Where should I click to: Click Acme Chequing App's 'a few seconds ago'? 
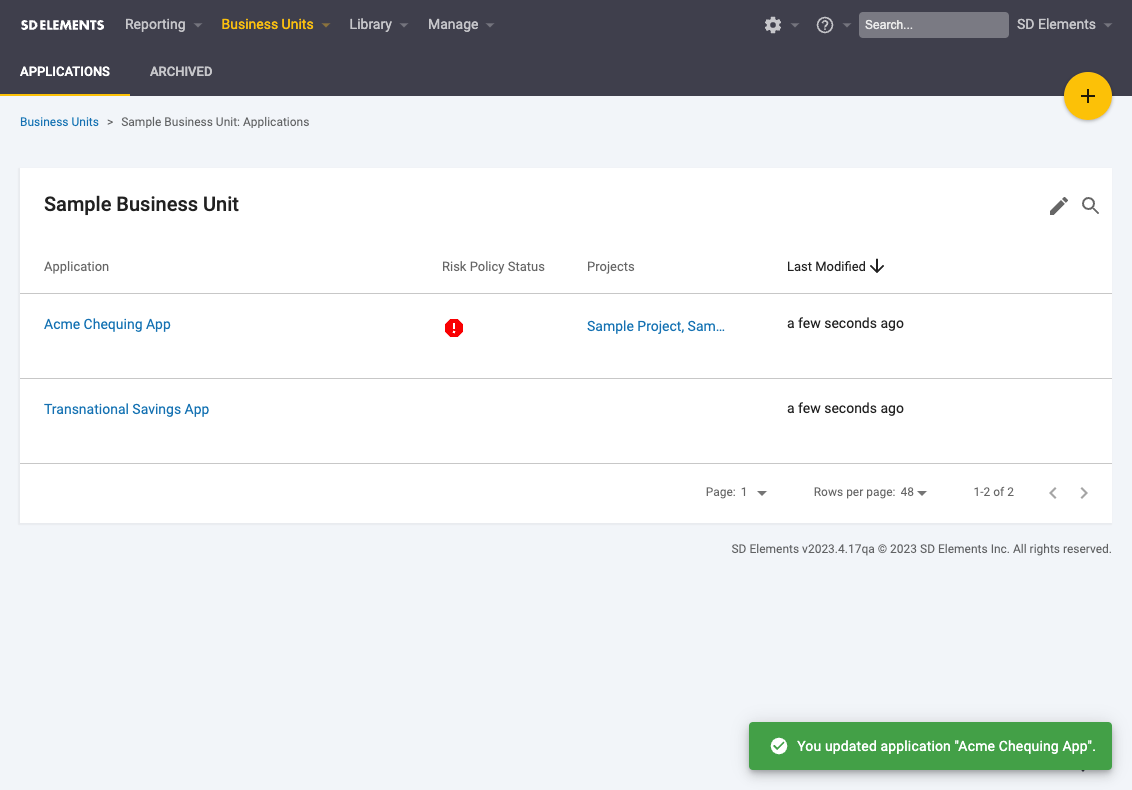[845, 324]
